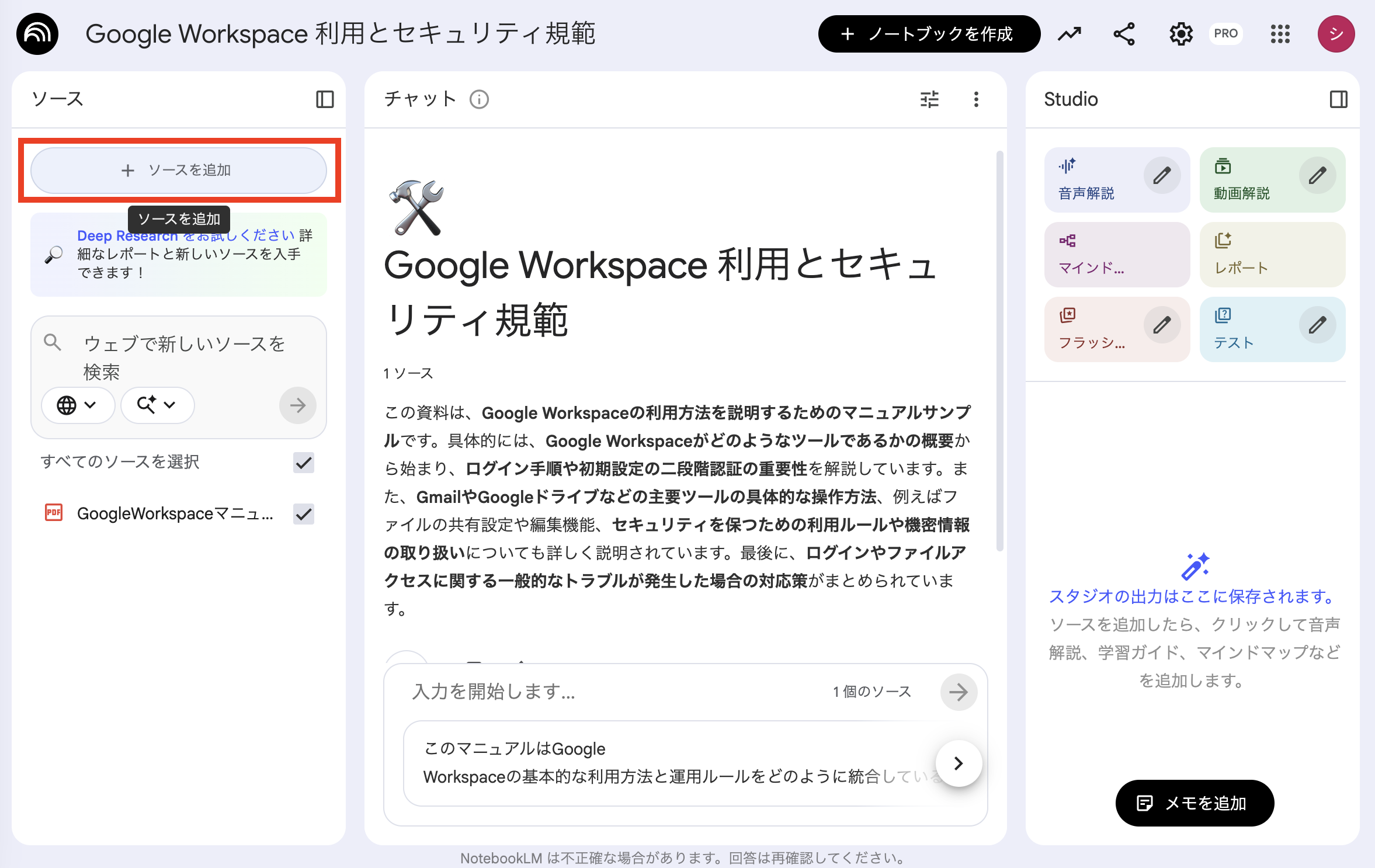Image resolution: width=1375 pixels, height=868 pixels.
Task: Open NotebookLM home via the logo
Action: click(37, 33)
